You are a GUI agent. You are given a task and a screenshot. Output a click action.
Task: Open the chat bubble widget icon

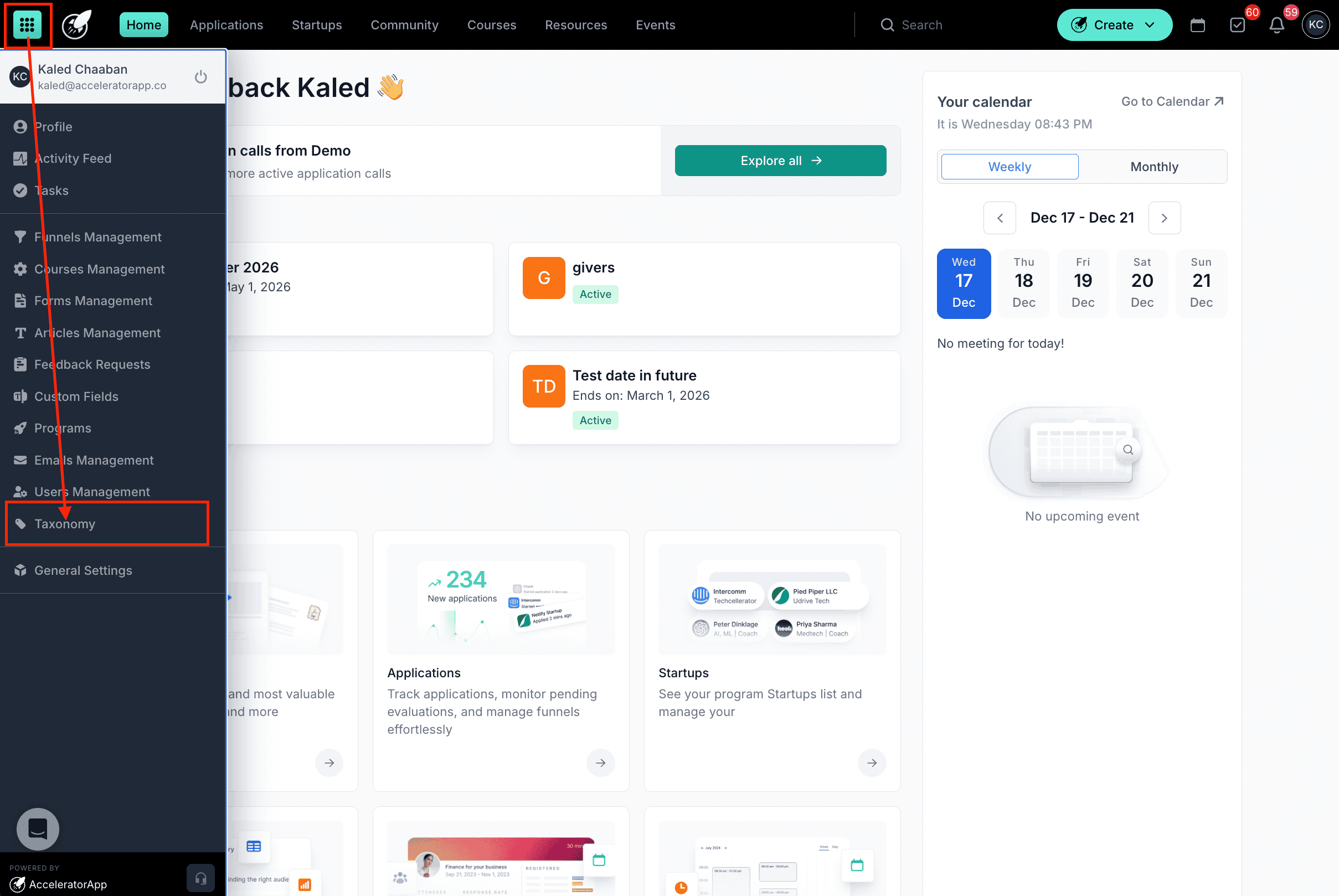pos(38,828)
